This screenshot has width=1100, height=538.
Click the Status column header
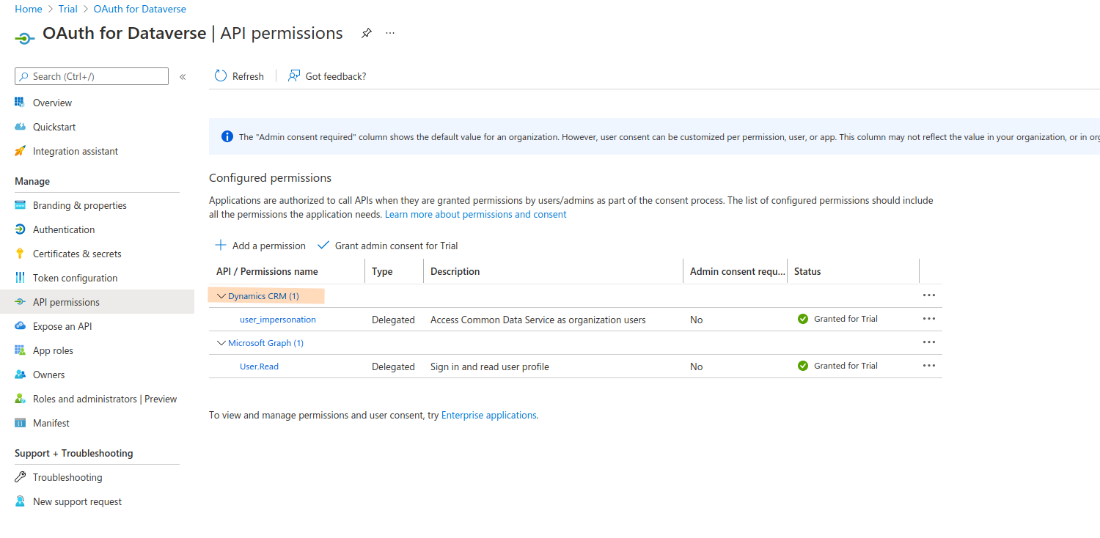(x=807, y=271)
